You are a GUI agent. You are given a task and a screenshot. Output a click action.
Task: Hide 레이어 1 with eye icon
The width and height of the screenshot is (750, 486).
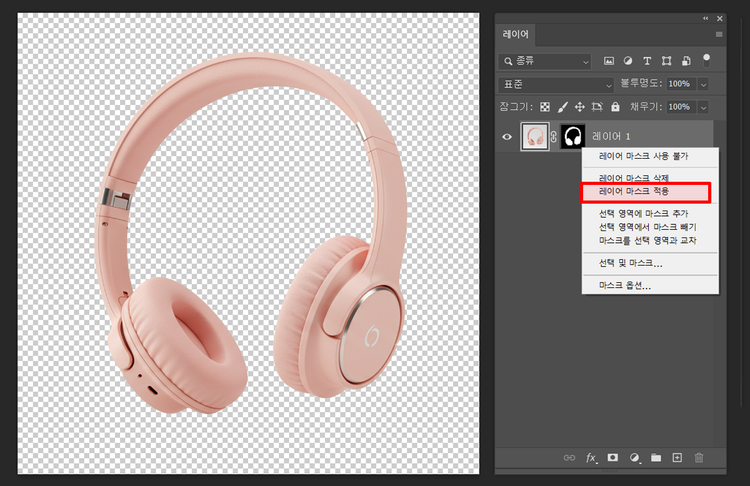click(507, 137)
